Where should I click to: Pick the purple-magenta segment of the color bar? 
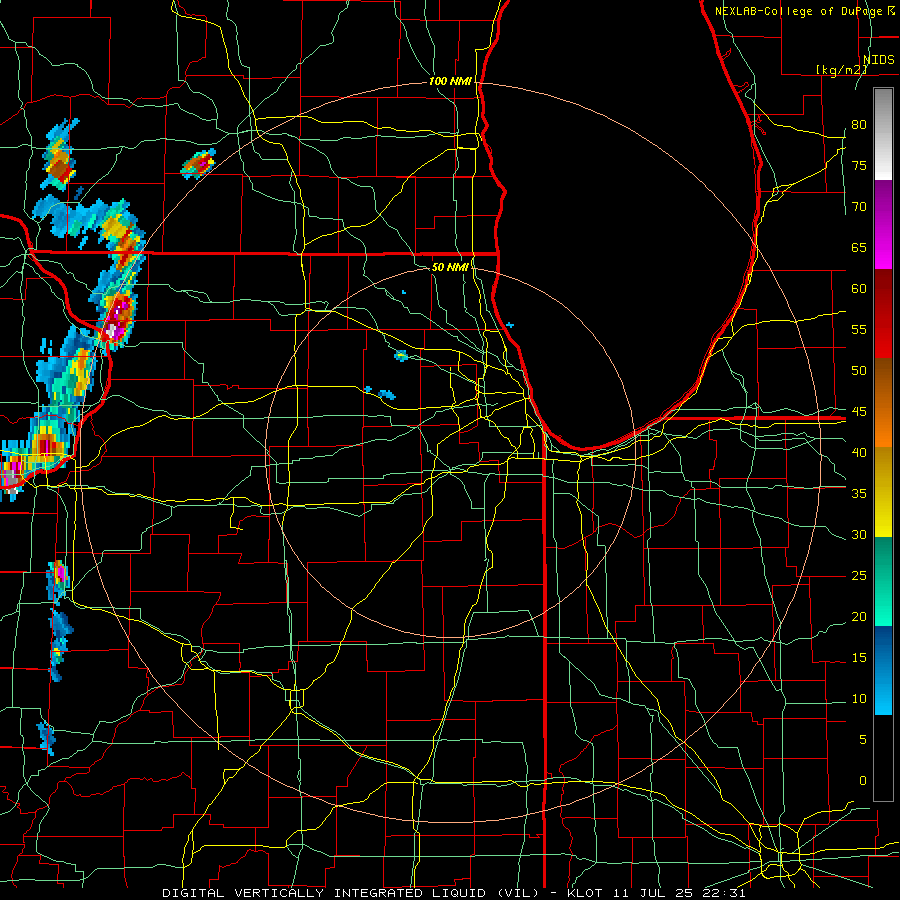click(883, 224)
